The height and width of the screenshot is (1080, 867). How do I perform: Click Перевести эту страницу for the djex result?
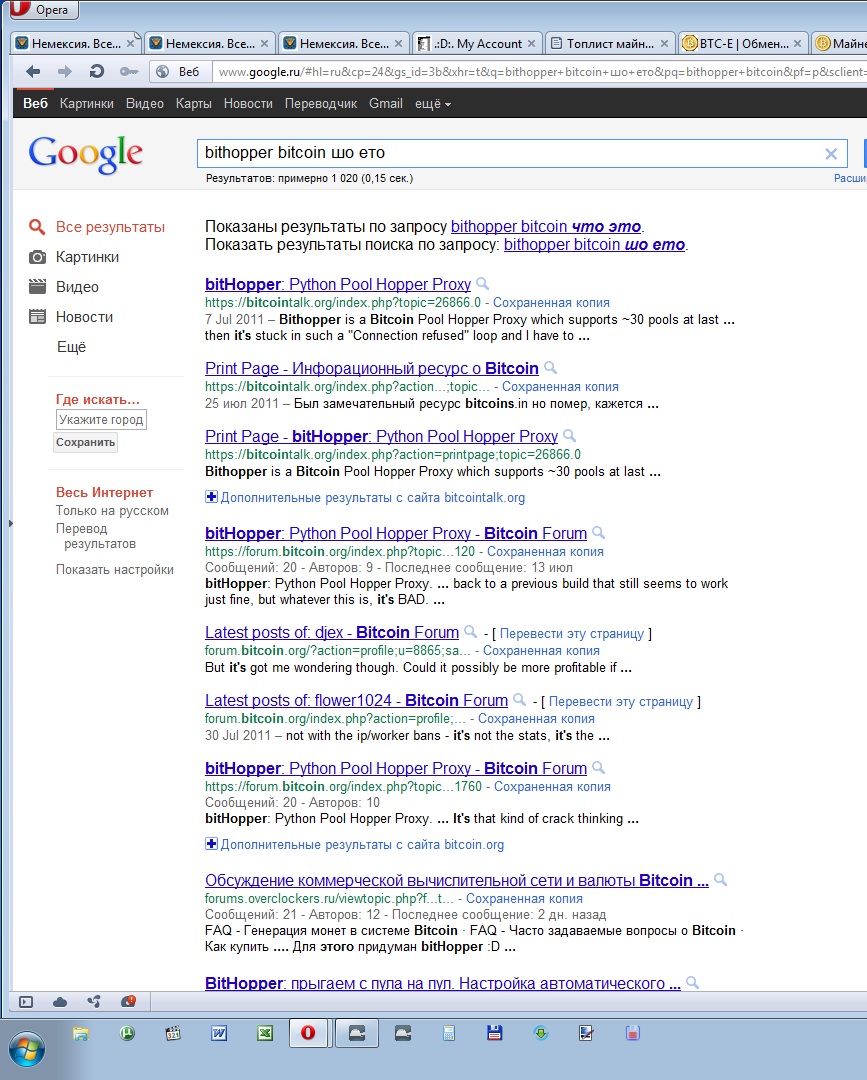pyautogui.click(x=572, y=634)
